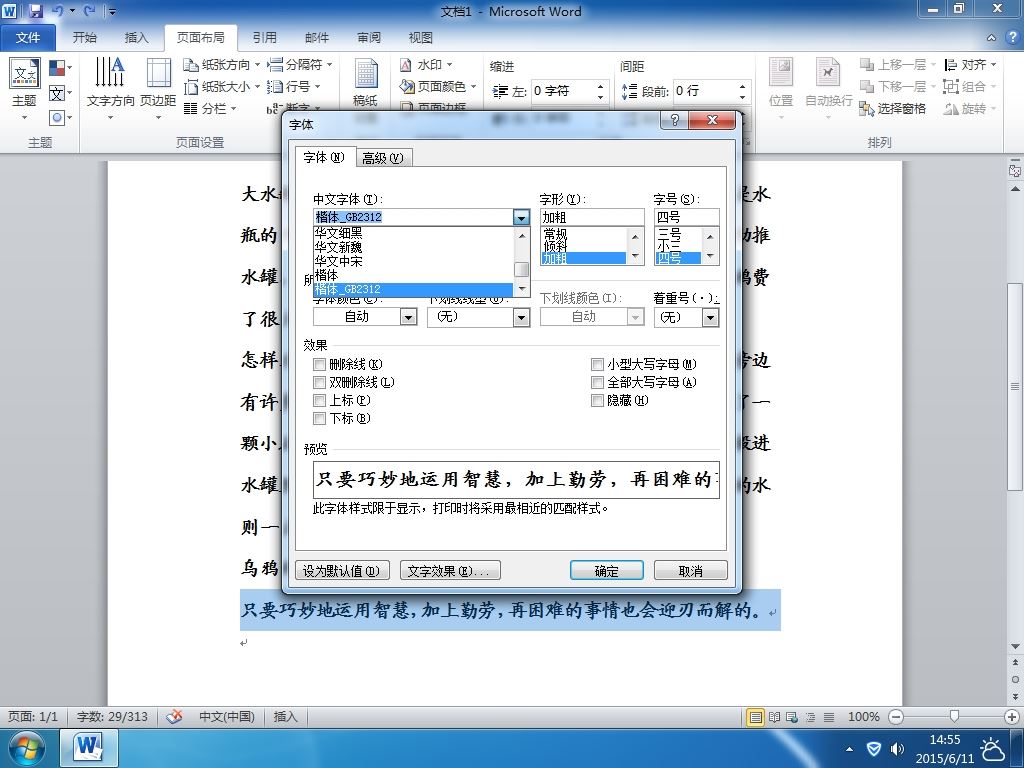Open 页边距 margins tool

pos(158,89)
